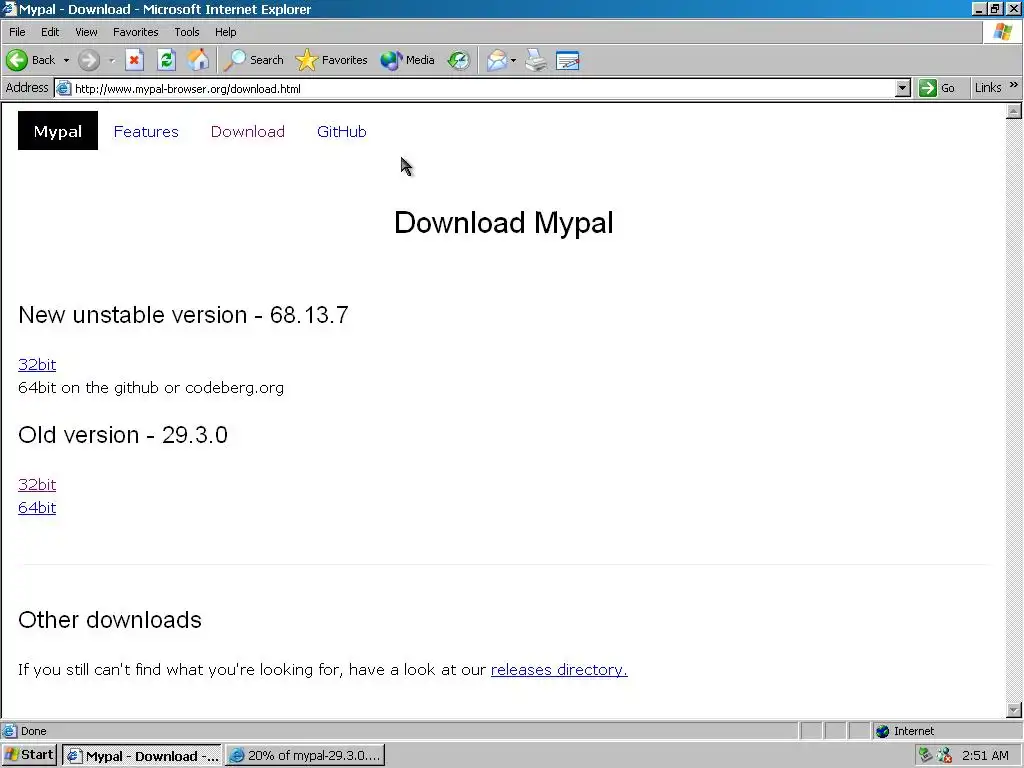Image resolution: width=1024 pixels, height=768 pixels.
Task: Click the Done status bar text
Action: [x=33, y=731]
